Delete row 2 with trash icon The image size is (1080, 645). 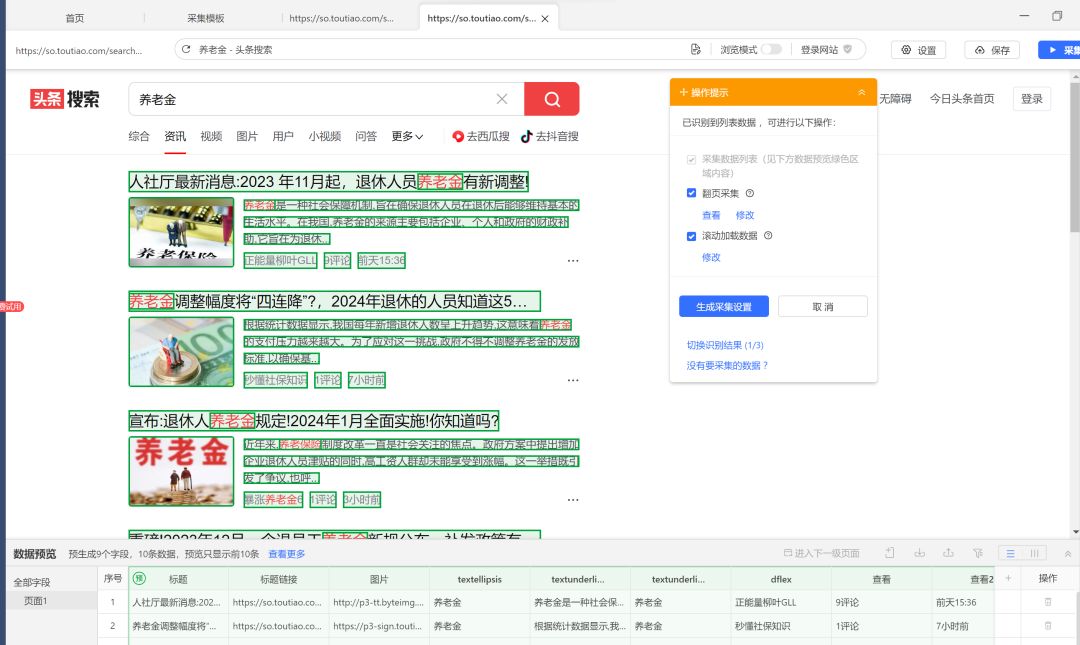point(1048,626)
